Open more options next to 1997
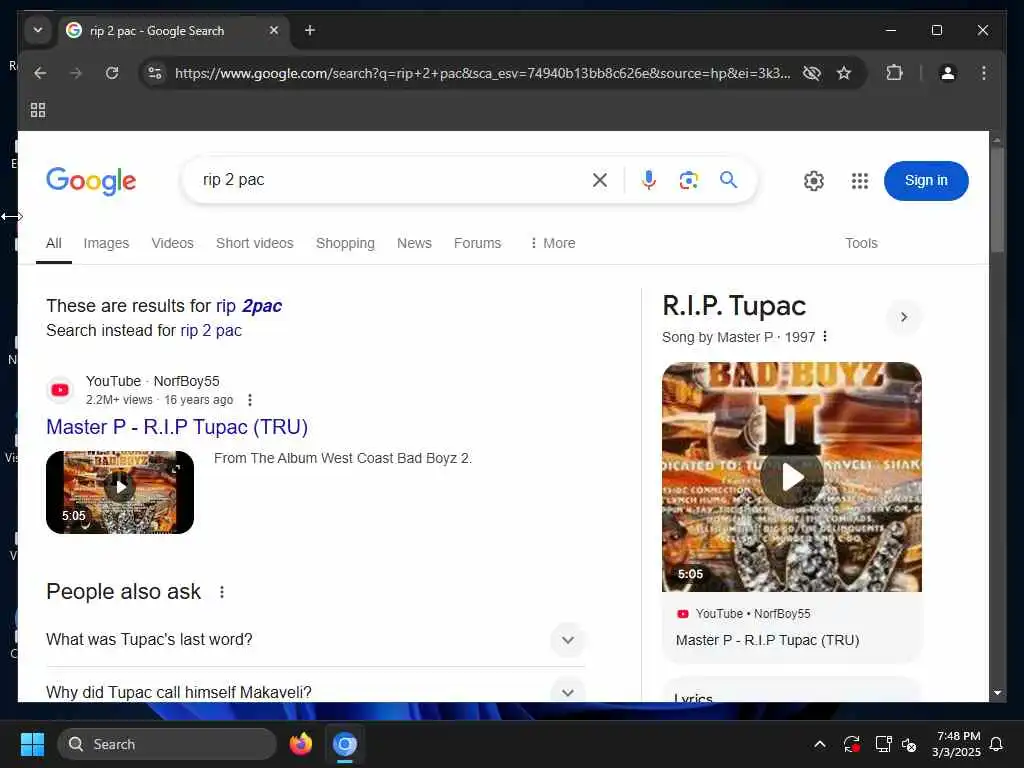 pyautogui.click(x=825, y=336)
